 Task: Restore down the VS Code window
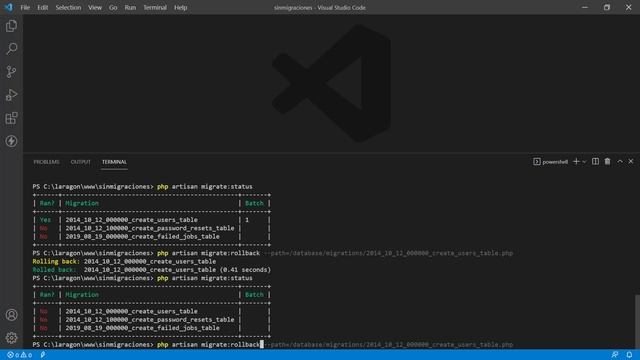607,7
